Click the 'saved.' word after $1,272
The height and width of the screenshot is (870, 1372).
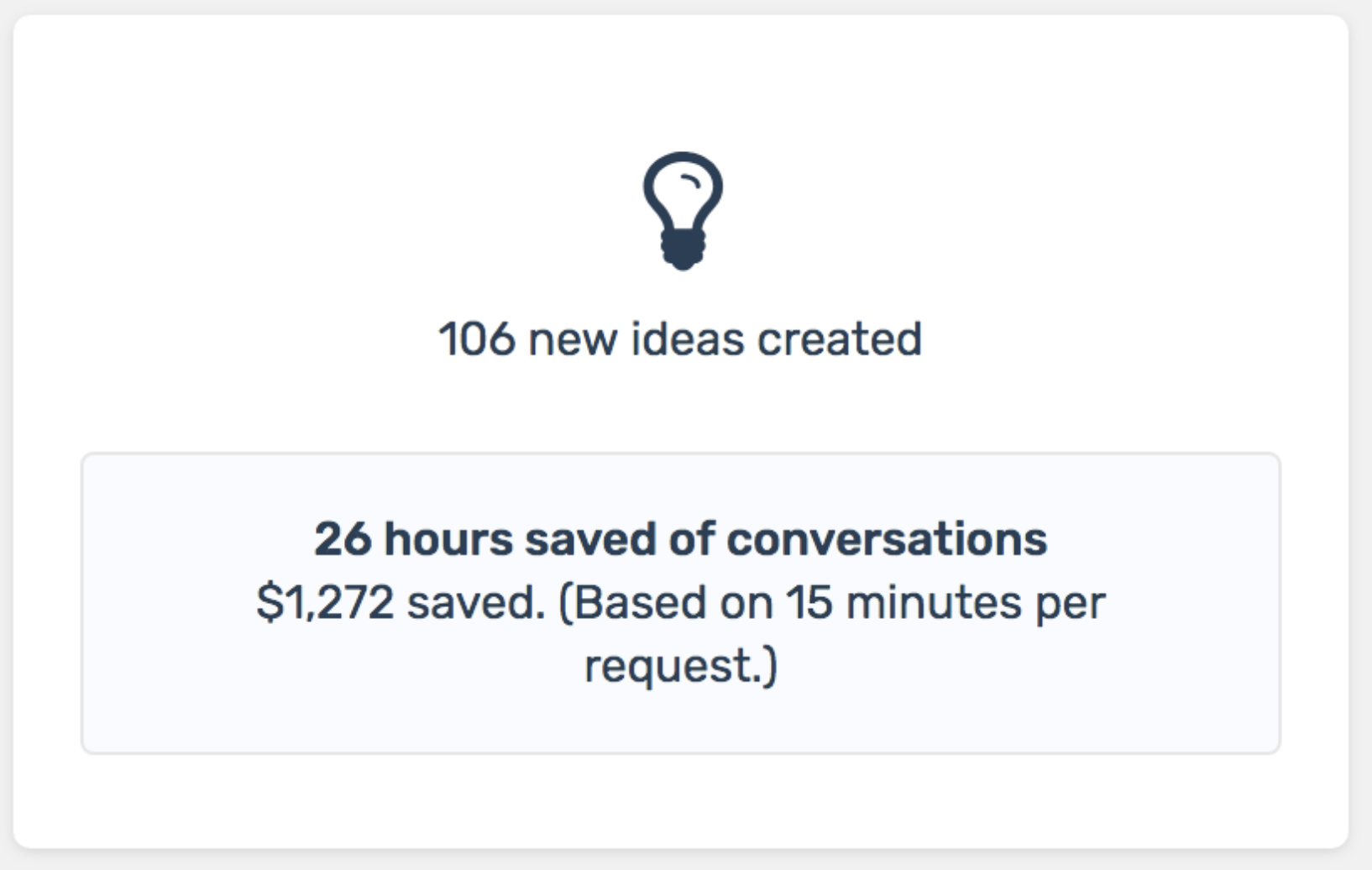[476, 602]
